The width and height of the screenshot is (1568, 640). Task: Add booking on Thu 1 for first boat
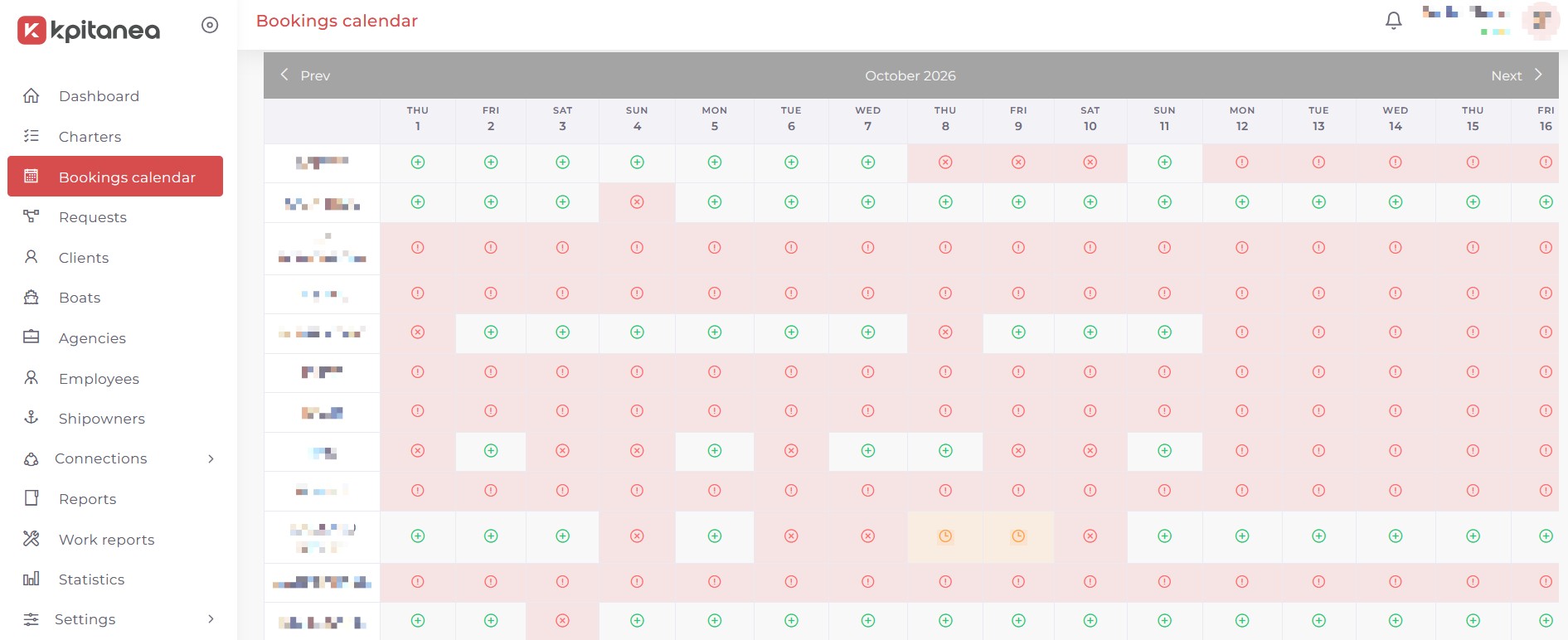pos(418,162)
